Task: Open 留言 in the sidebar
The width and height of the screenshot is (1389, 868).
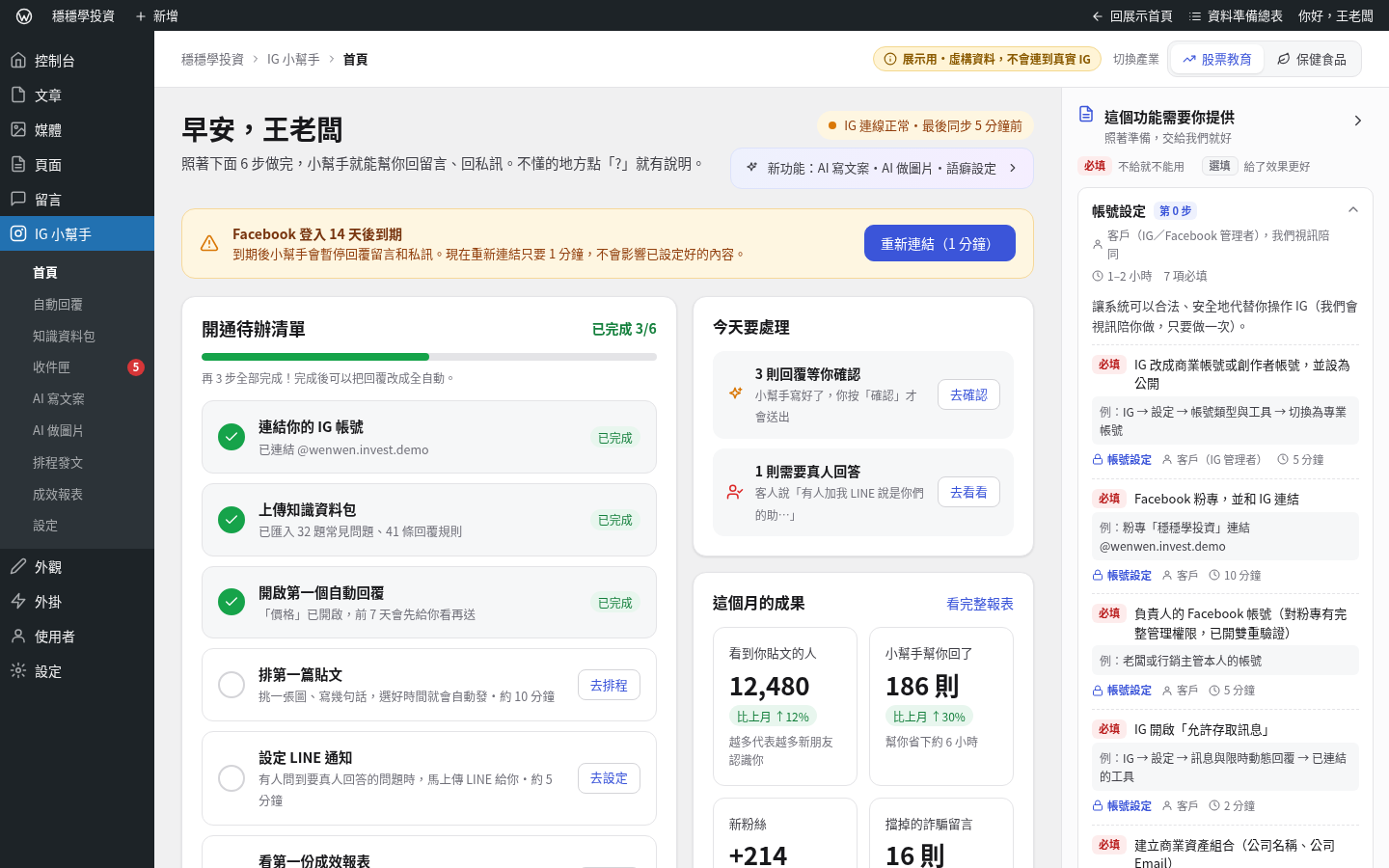Action: click(x=77, y=200)
